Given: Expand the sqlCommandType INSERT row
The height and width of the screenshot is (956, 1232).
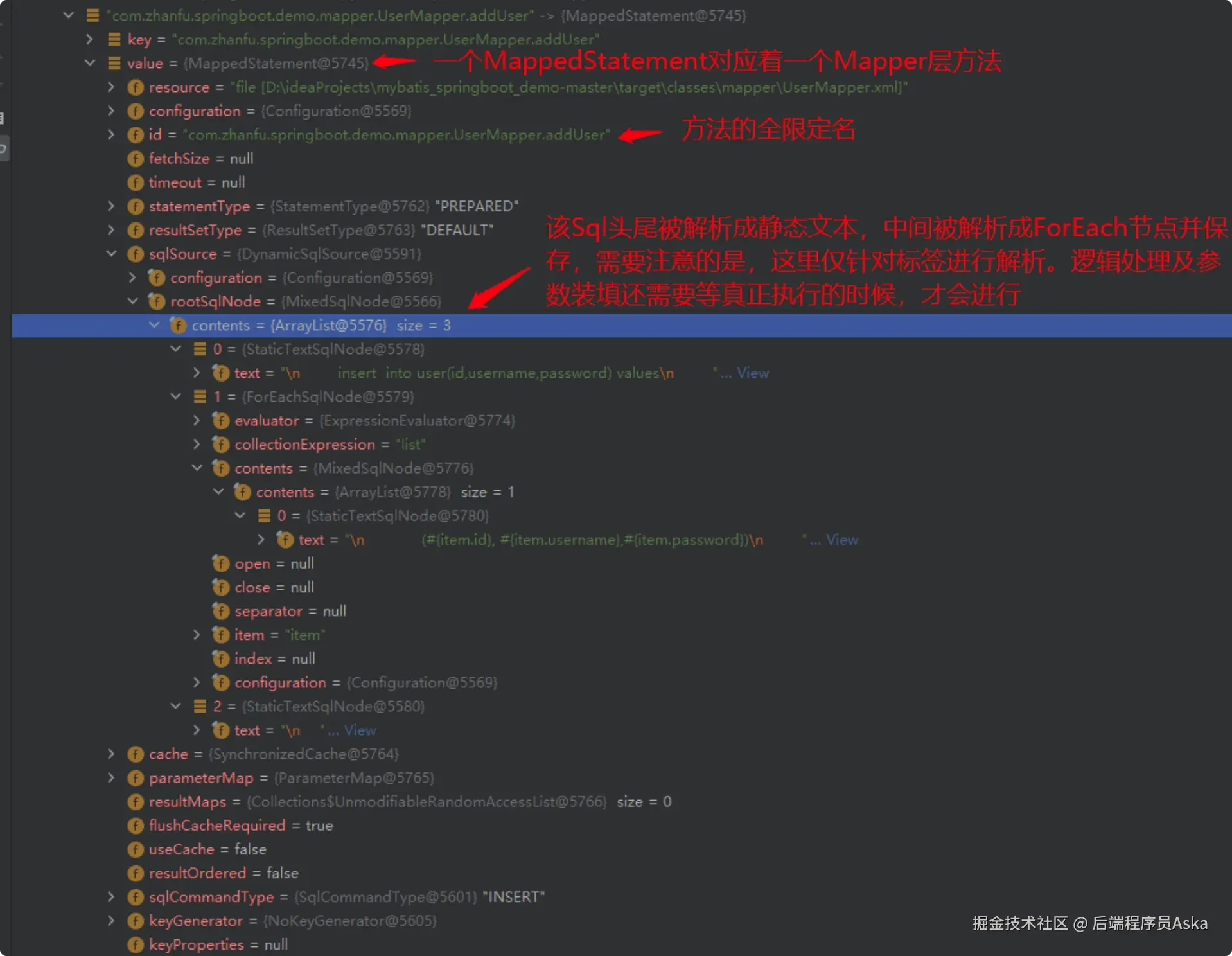Looking at the screenshot, I should 111,896.
